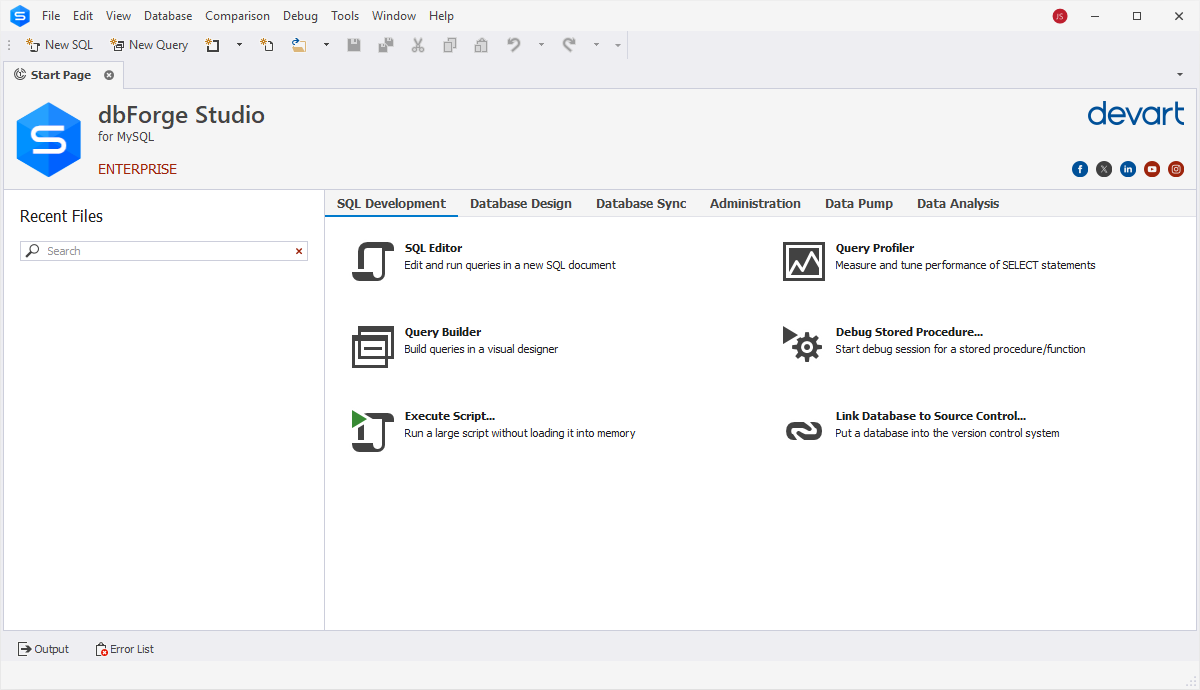Click the dbForge app logo in title bar
Viewport: 1200px width, 690px height.
coord(19,16)
